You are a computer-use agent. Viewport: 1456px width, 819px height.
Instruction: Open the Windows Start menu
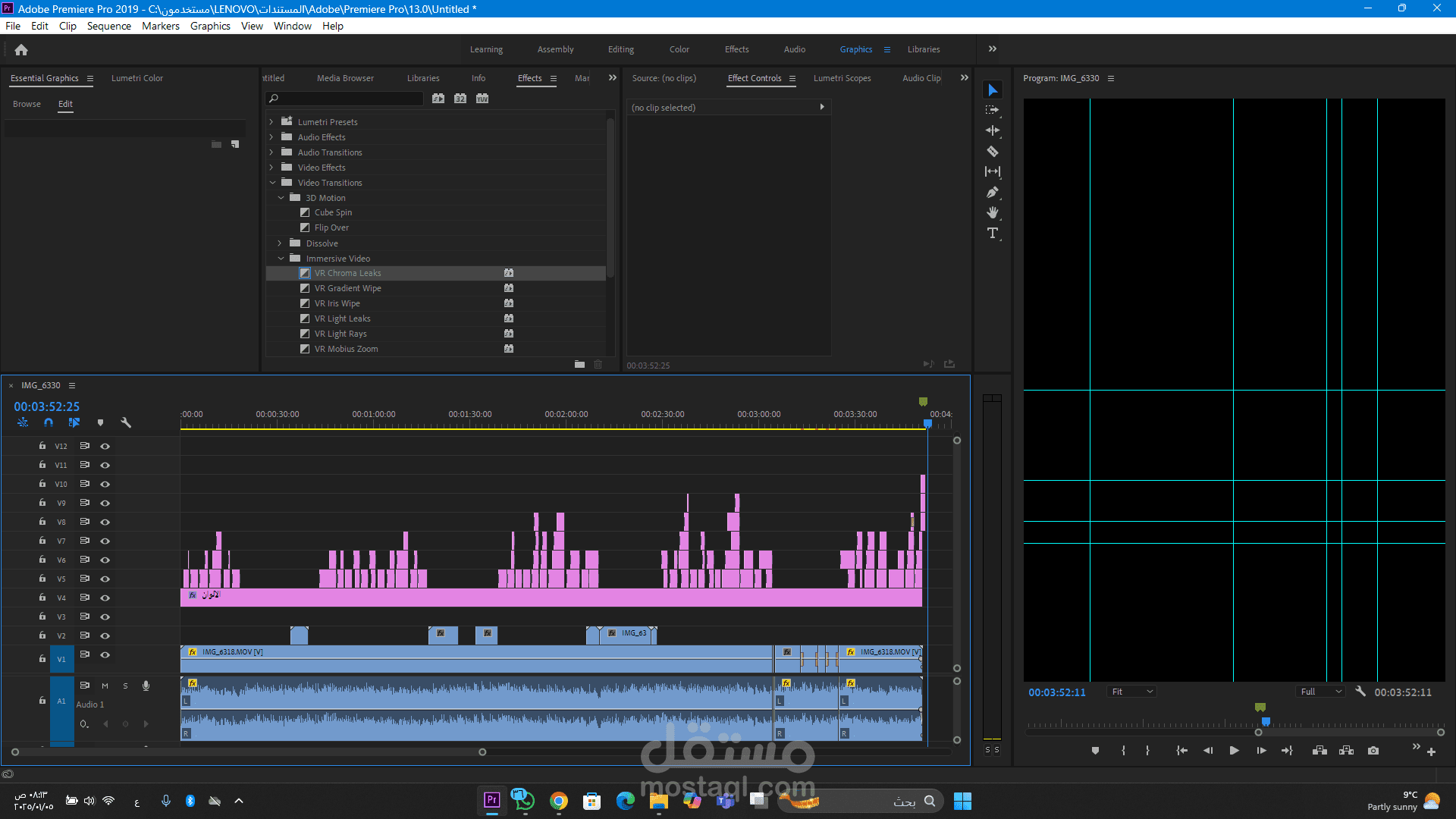coord(962,801)
